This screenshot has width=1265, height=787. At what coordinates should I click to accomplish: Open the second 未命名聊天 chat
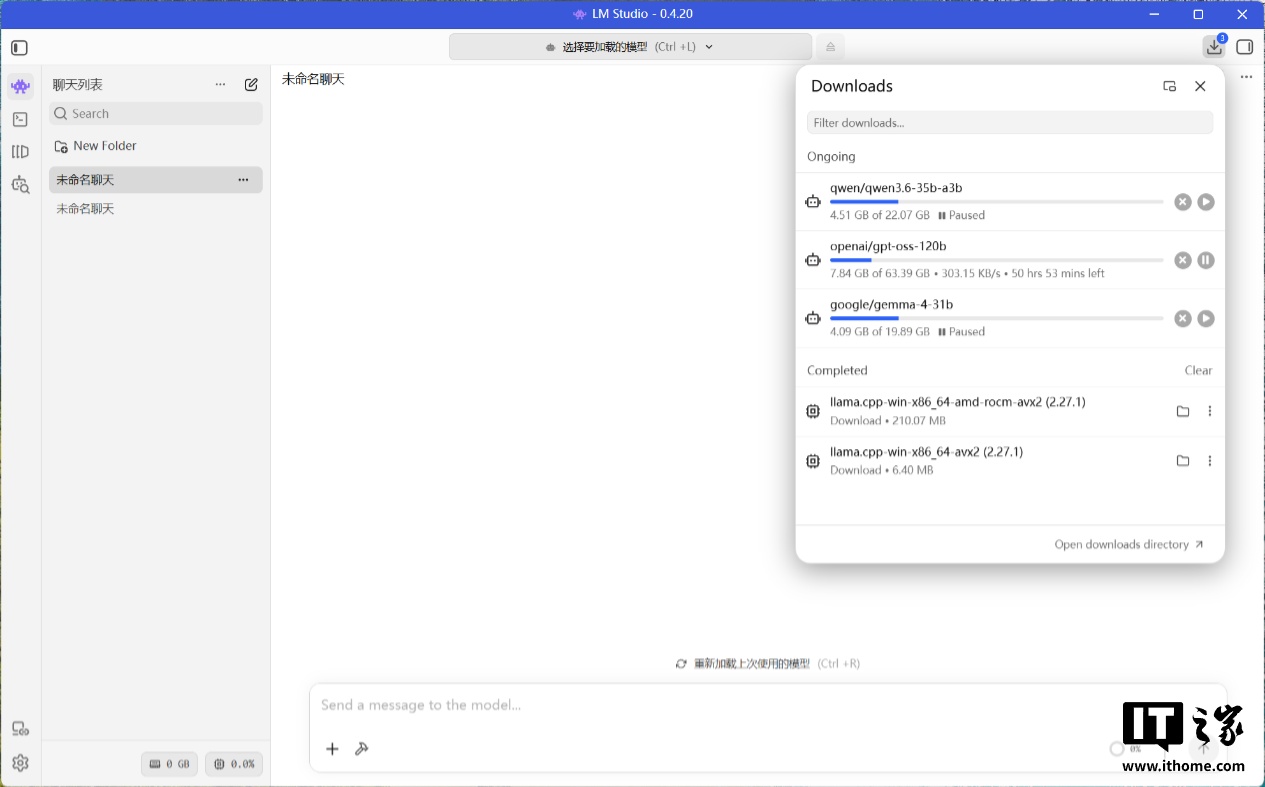click(156, 209)
